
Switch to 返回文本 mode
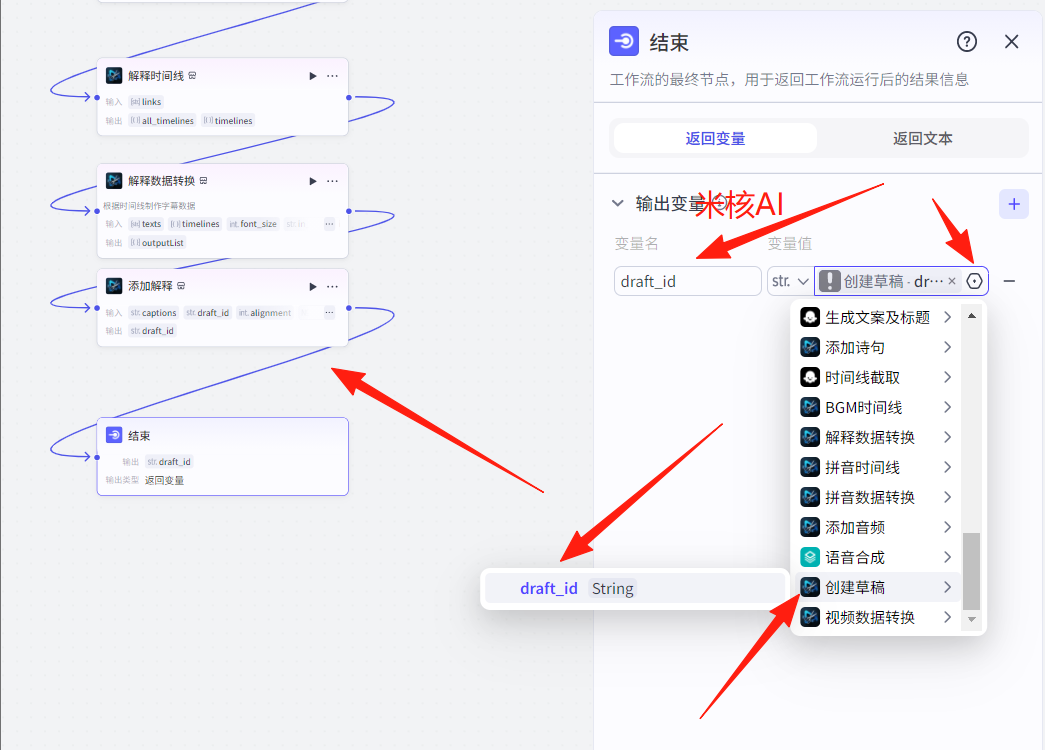click(x=922, y=139)
